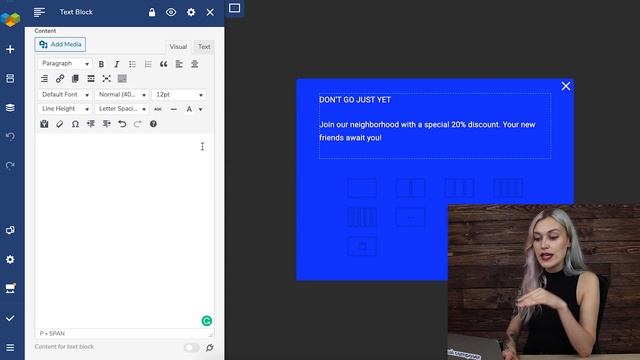
Task: Switch to the Text editor tab
Action: (204, 47)
